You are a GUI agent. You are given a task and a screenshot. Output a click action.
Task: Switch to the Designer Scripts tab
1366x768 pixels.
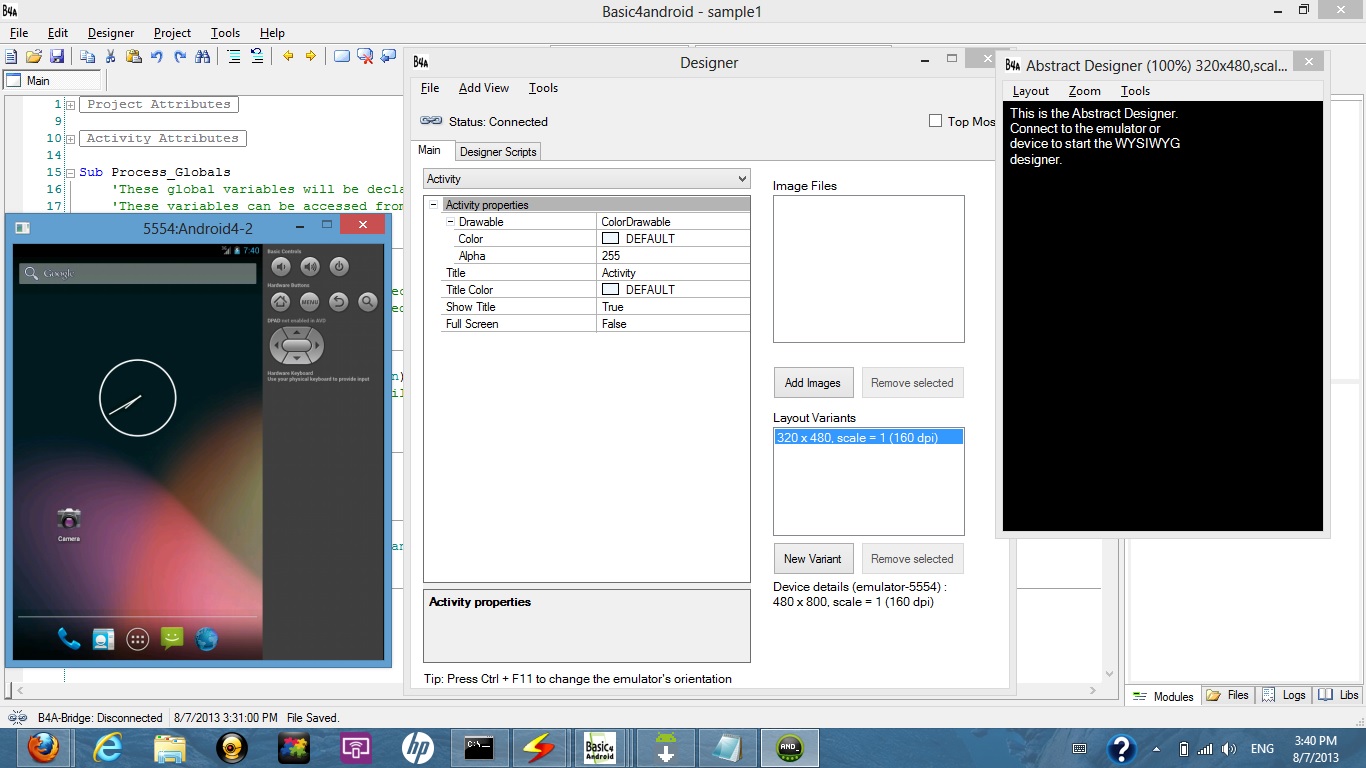click(x=498, y=152)
